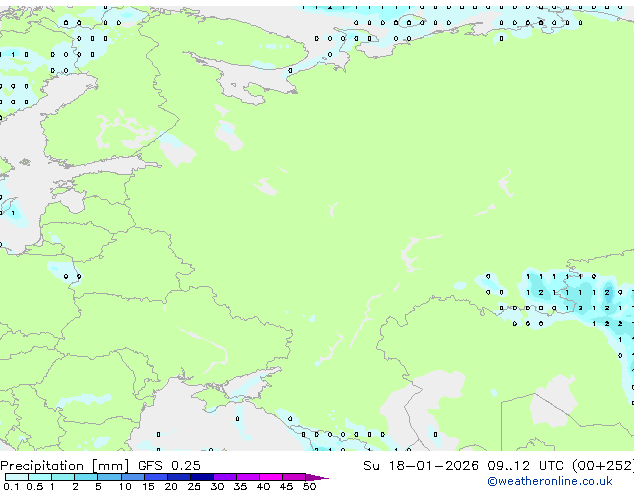
Task: Choose the 20–25 mm dark blue swatch
Action: 179,477
